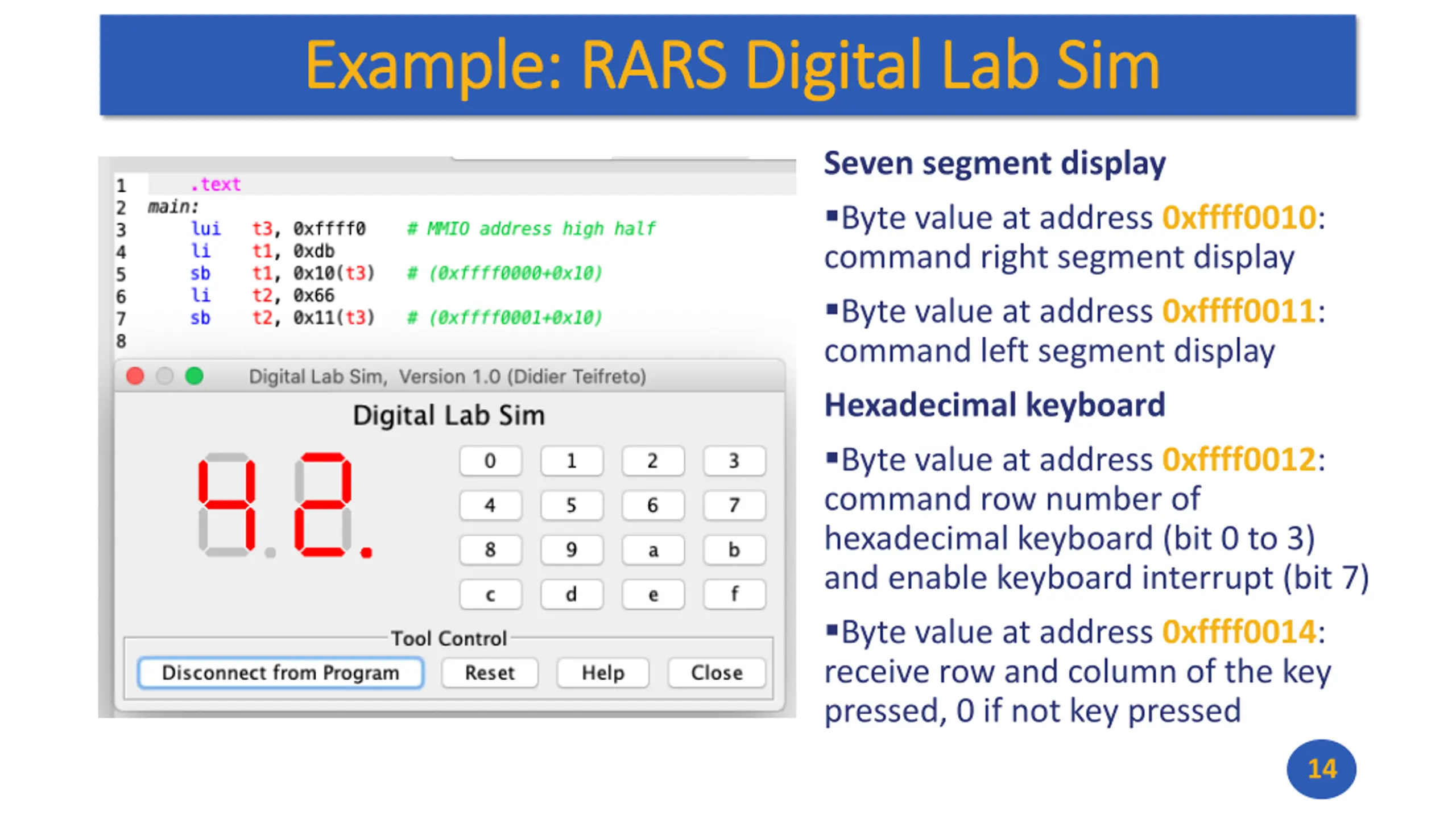Click the gray minimize window dot
Image resolution: width=1456 pixels, height=819 pixels.
164,376
